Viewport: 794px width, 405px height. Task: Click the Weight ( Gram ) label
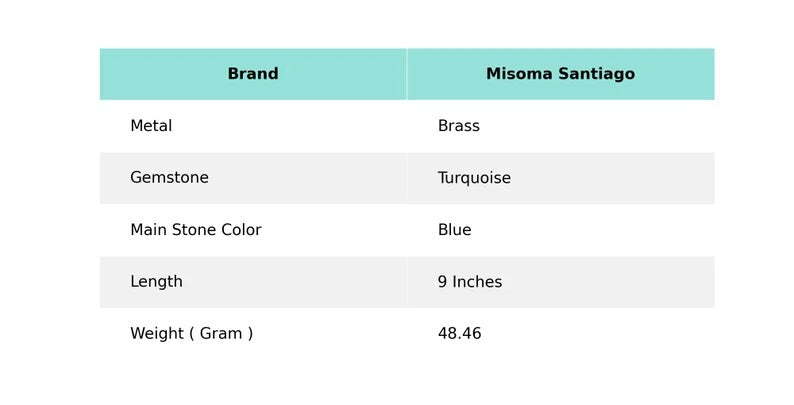pos(191,334)
